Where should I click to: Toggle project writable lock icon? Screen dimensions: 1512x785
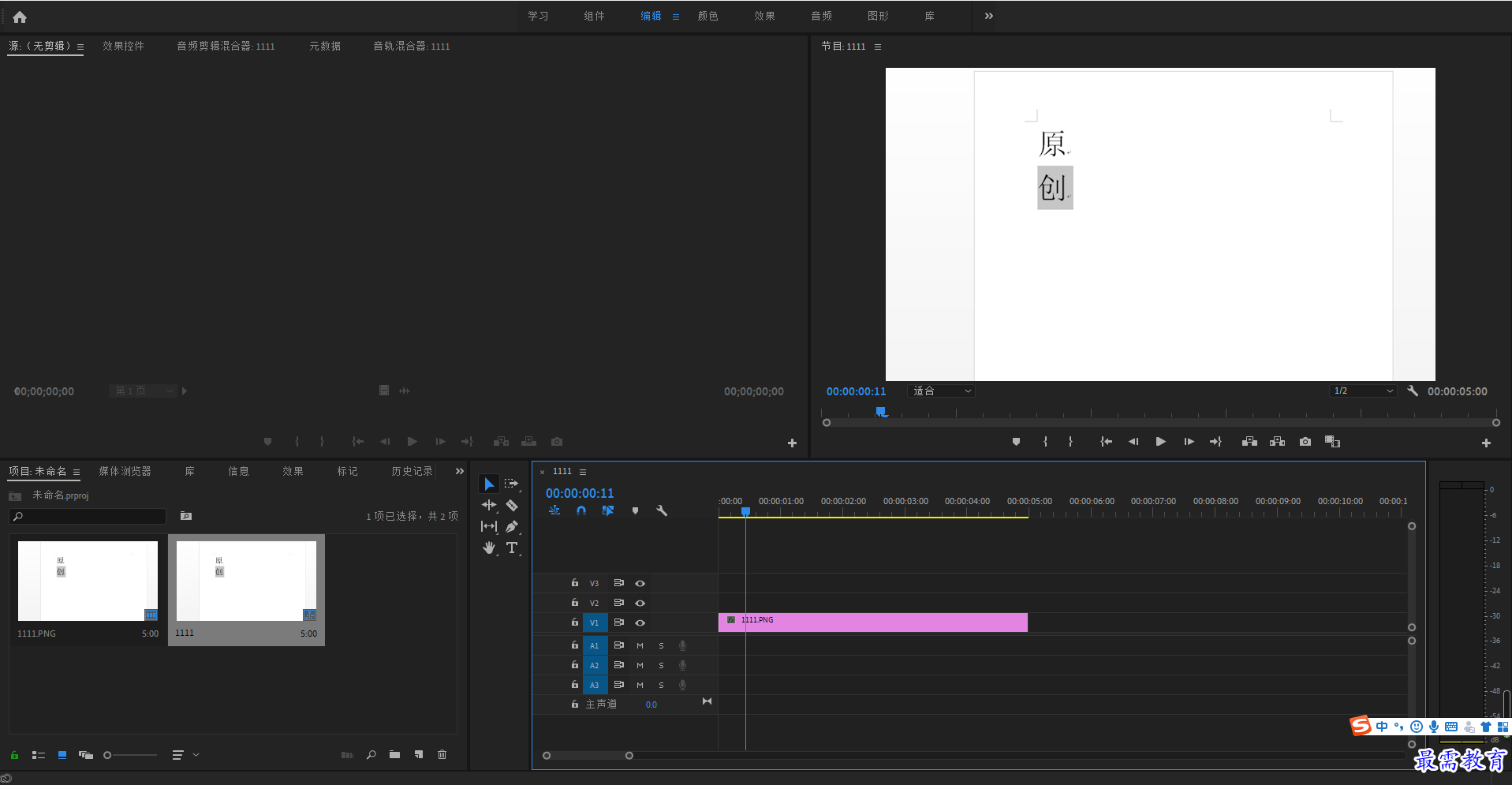[14, 755]
